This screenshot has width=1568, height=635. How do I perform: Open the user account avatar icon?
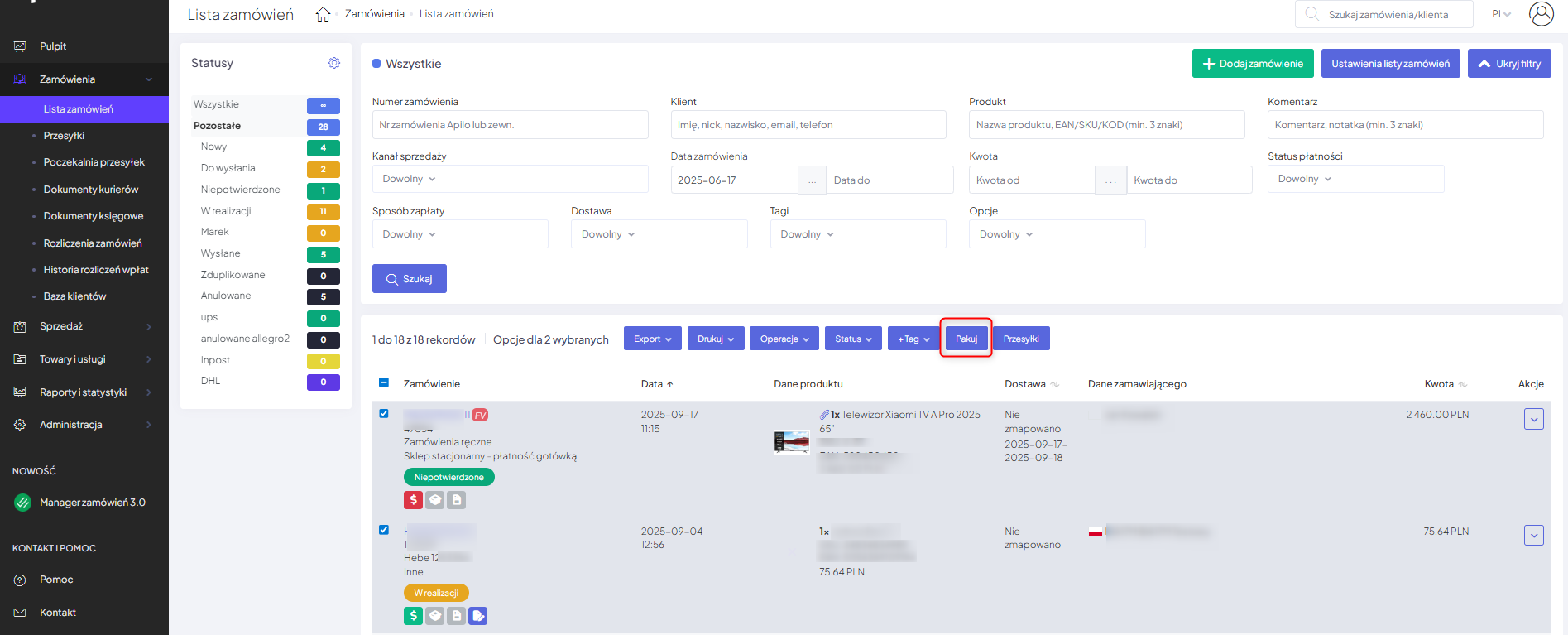[x=1541, y=14]
